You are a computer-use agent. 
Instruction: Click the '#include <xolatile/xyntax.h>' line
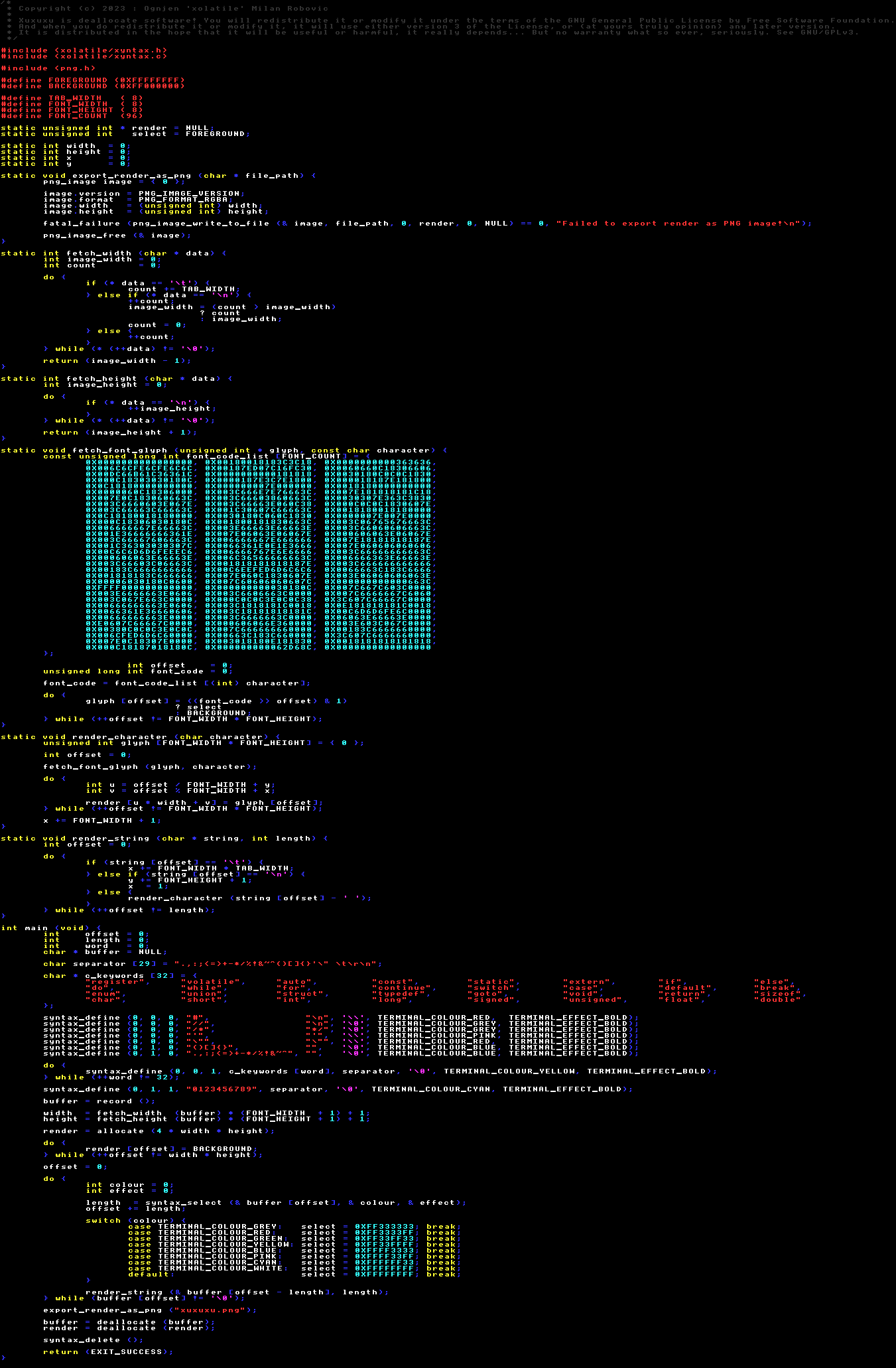click(84, 50)
